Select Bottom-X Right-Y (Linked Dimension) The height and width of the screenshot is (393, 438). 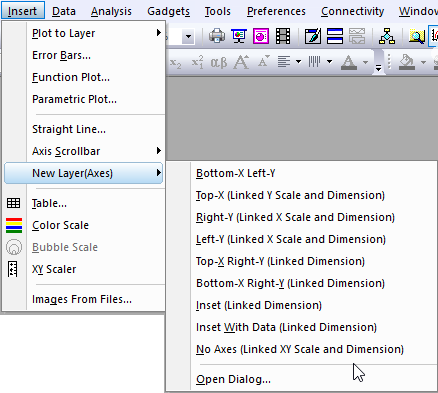pyautogui.click(x=302, y=283)
